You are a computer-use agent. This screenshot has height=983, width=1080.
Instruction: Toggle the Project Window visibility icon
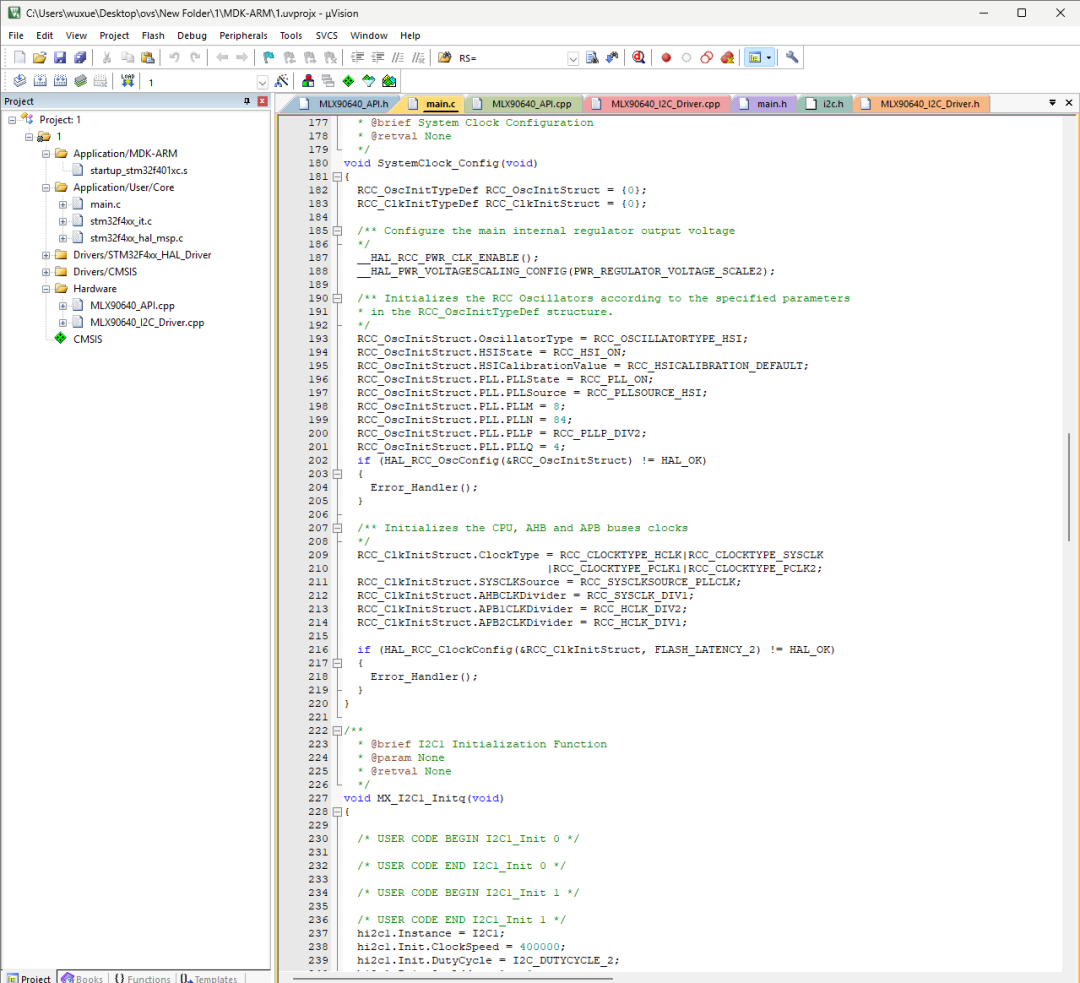[755, 57]
